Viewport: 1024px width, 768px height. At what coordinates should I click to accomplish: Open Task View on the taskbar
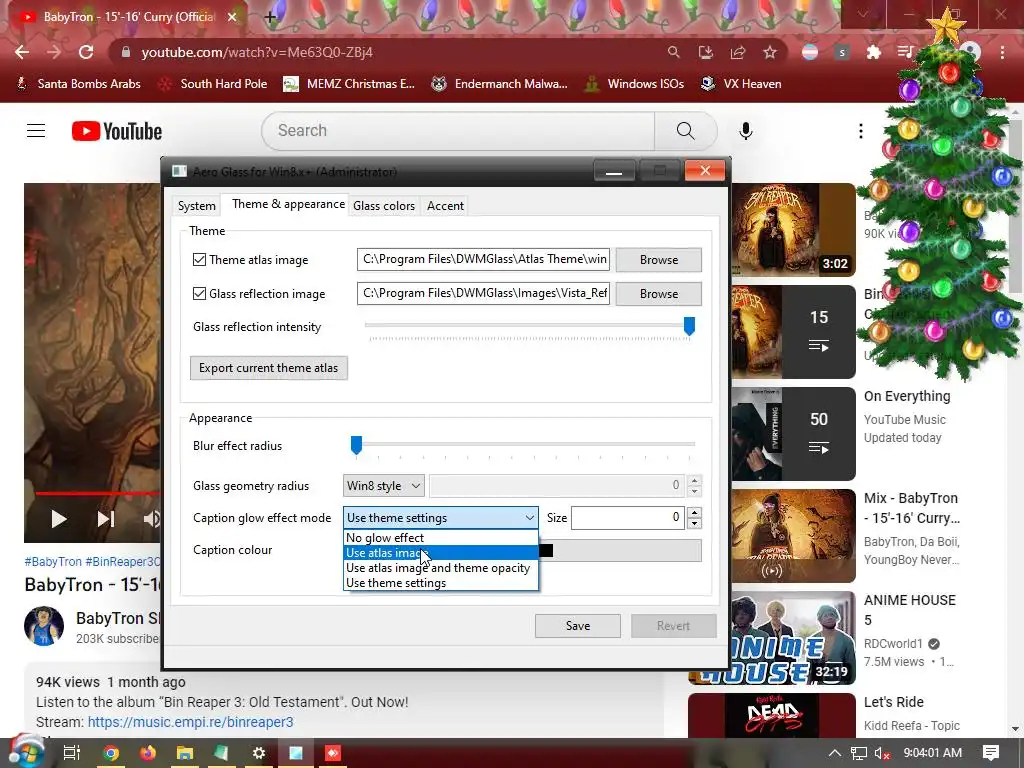click(x=72, y=753)
